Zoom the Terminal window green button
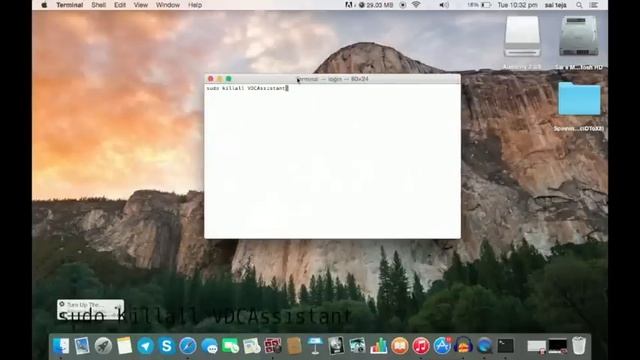640x360 pixels. (x=229, y=79)
